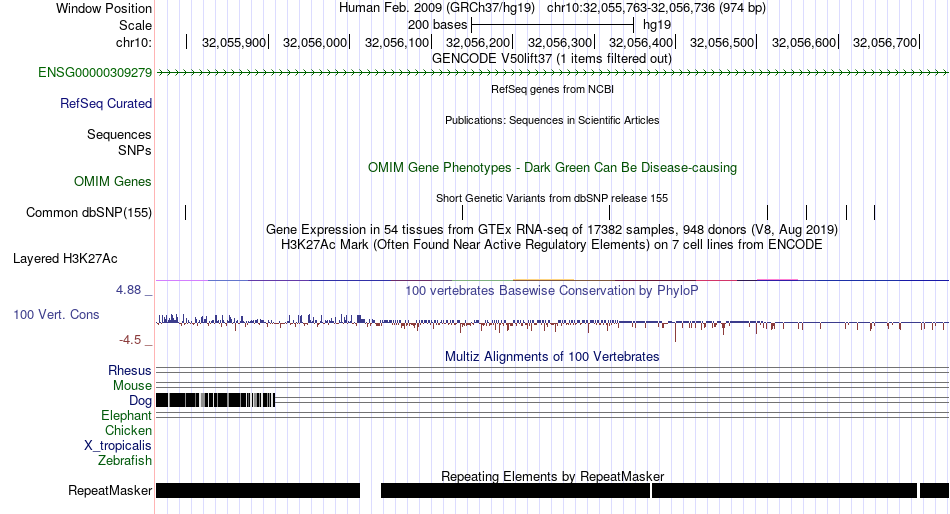Click the H3K27Ac Mark ENCODE track title

(x=552, y=245)
